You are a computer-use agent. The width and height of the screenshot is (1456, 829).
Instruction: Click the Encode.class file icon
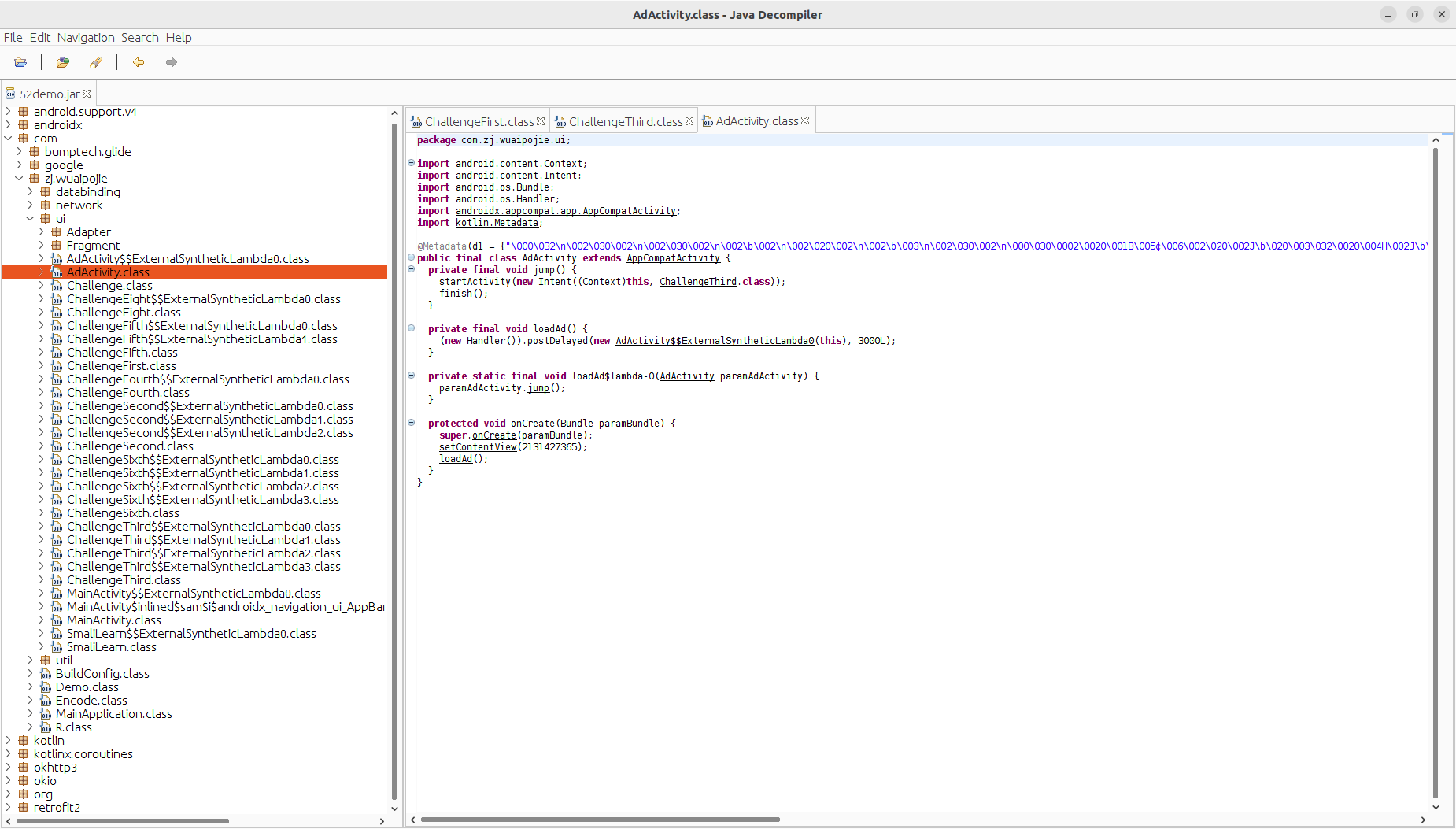point(46,701)
